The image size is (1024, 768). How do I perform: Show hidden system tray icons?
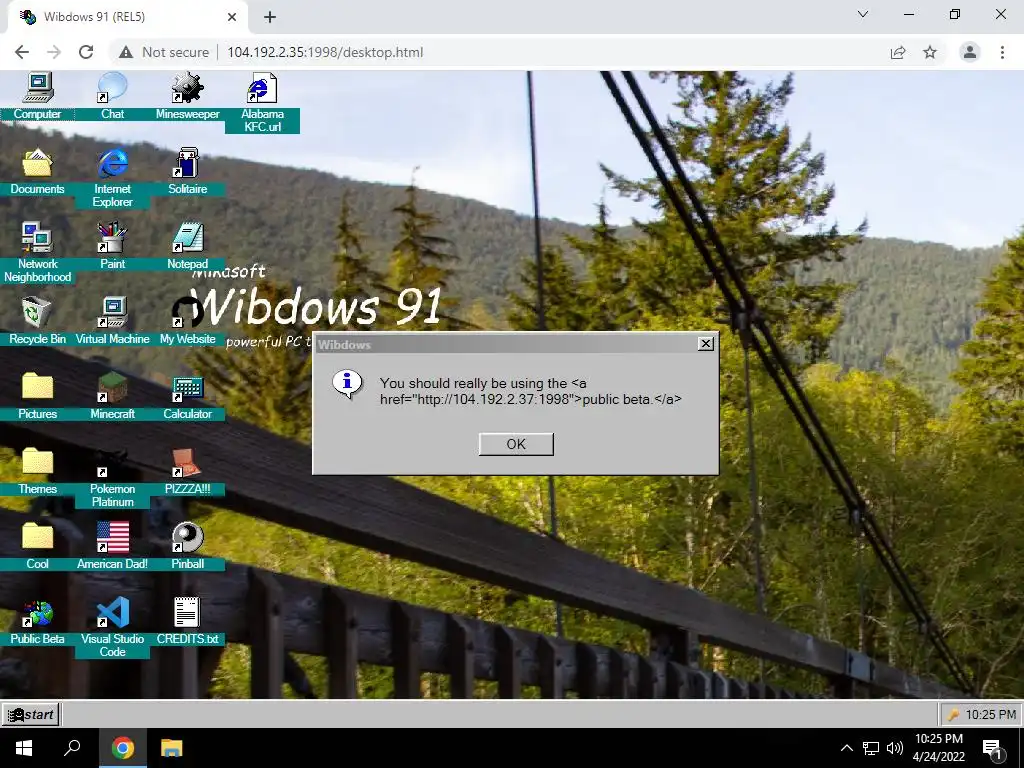tap(846, 748)
